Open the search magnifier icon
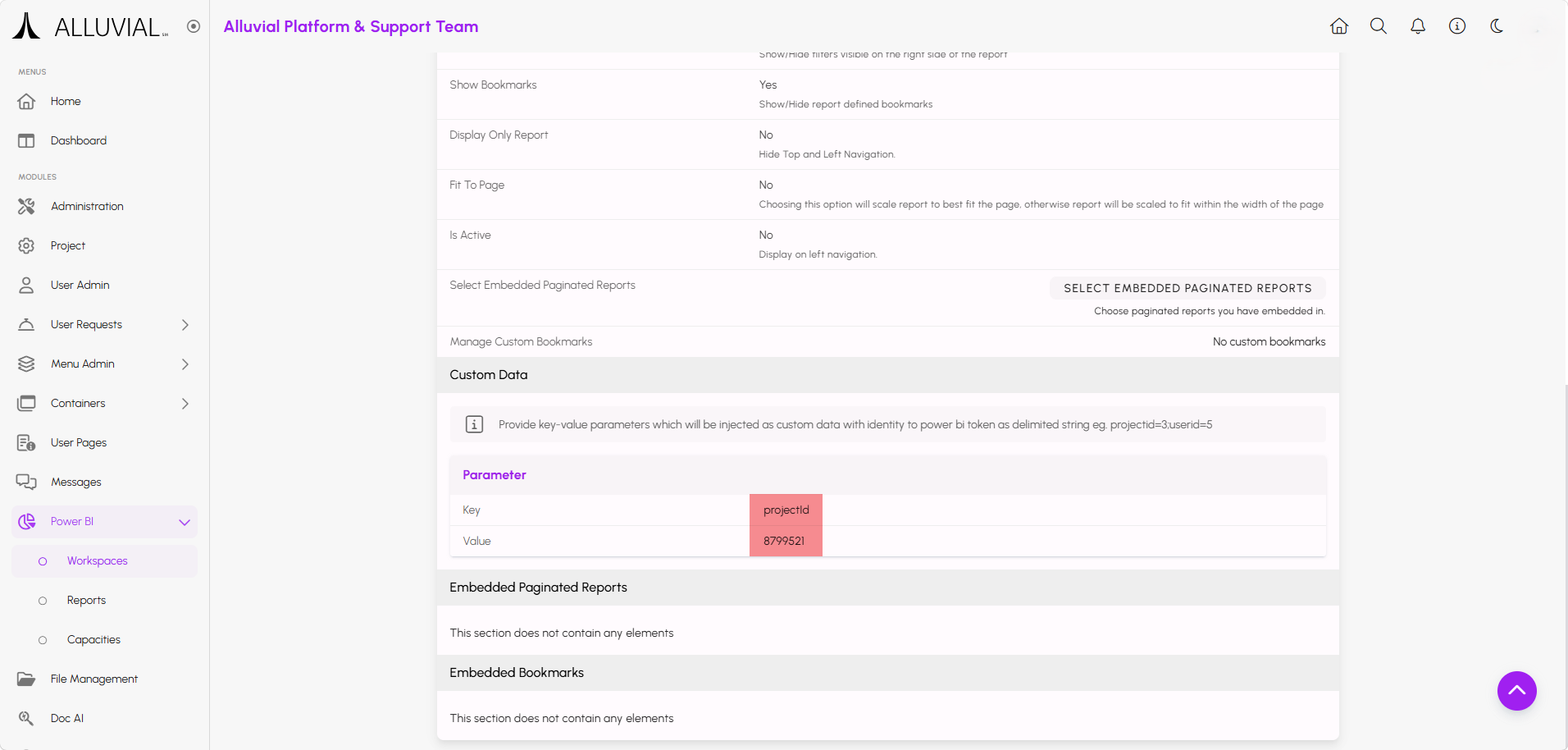1568x750 pixels. (x=1379, y=26)
